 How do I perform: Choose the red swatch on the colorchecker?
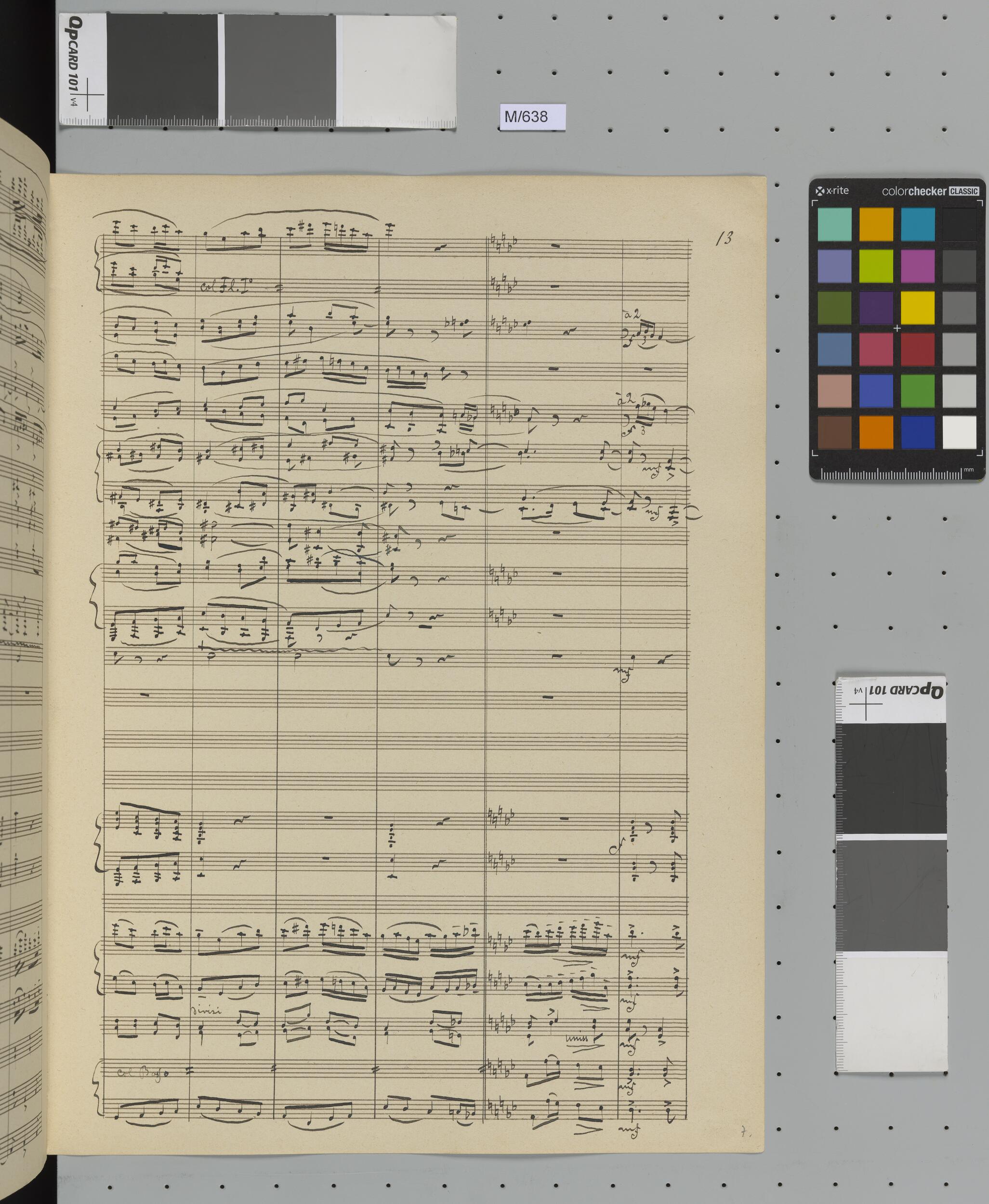pyautogui.click(x=918, y=349)
